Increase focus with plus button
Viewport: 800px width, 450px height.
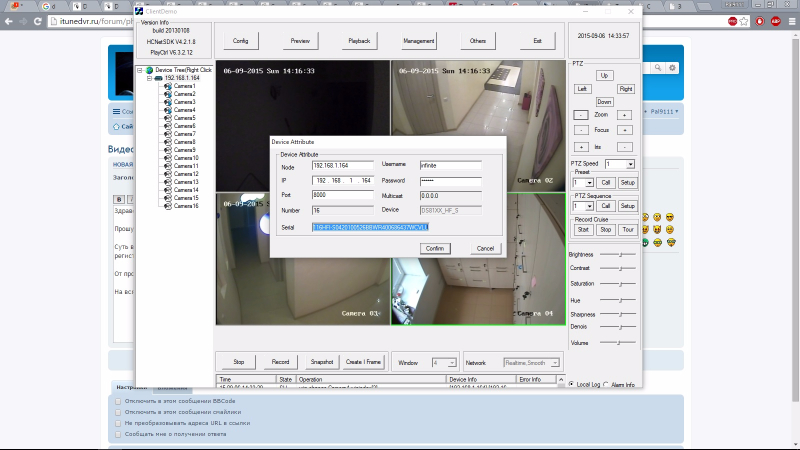(624, 130)
